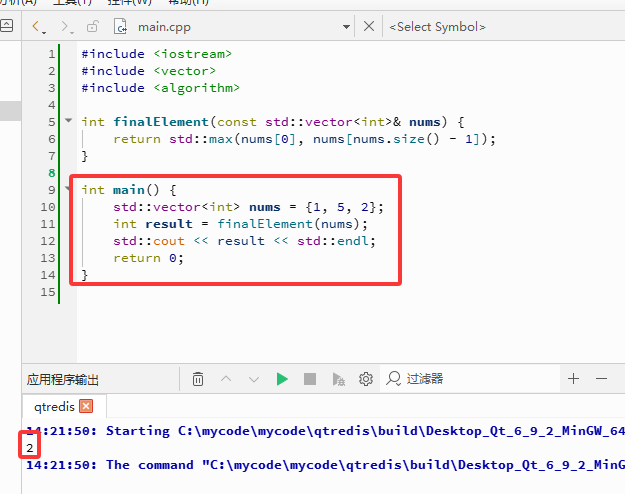625x494 pixels.
Task: Close the main.cpp document with X
Action: coord(369,27)
